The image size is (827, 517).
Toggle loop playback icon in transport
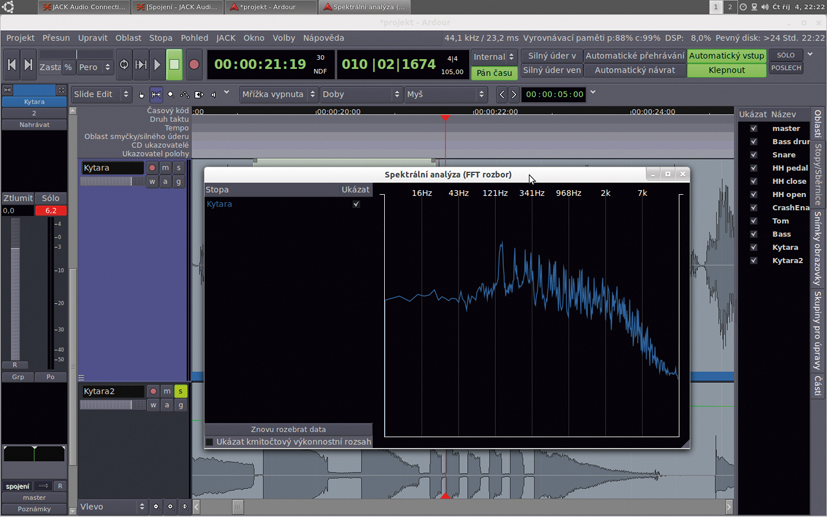(124, 65)
